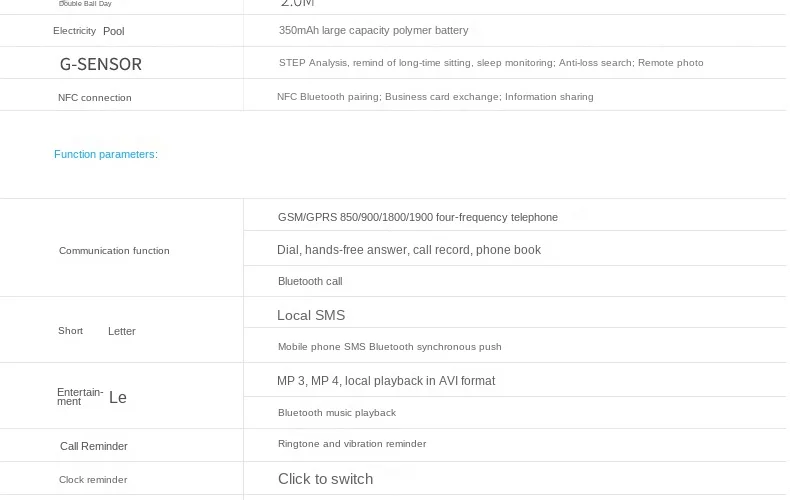Click the "Bluetooth music playback" entry
This screenshot has width=790, height=500.
337,413
